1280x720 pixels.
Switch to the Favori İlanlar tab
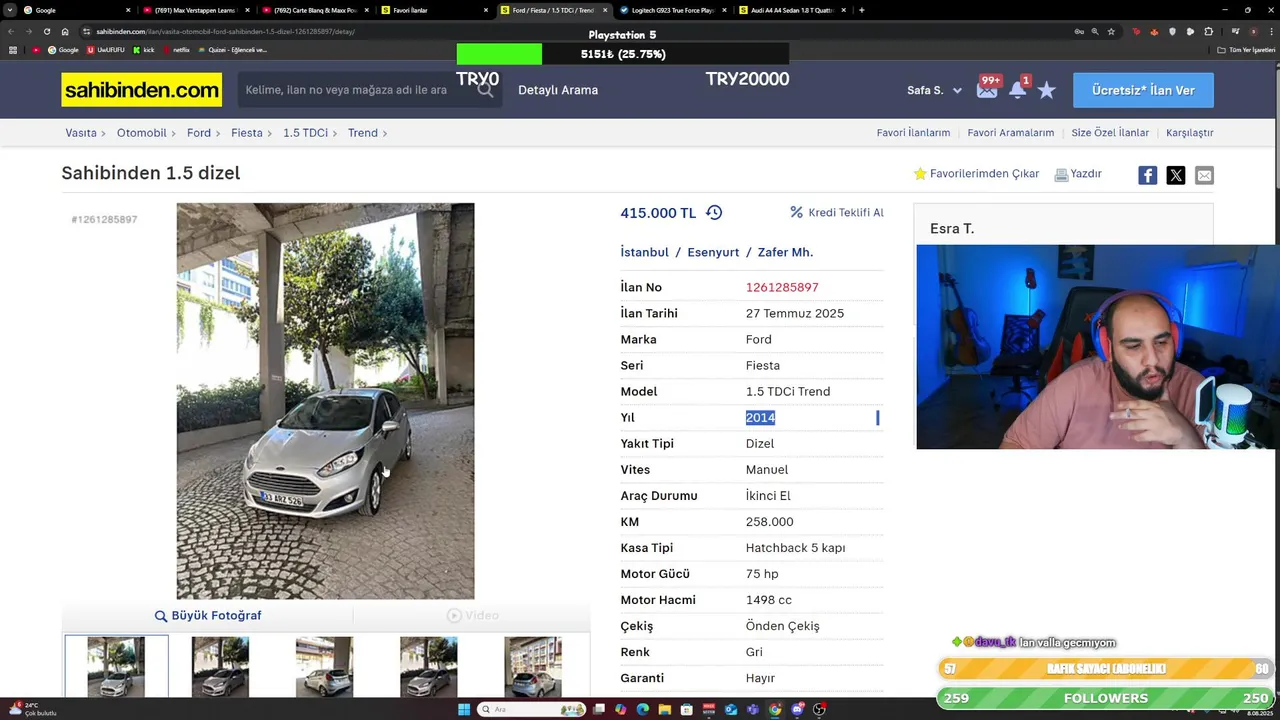pos(434,10)
